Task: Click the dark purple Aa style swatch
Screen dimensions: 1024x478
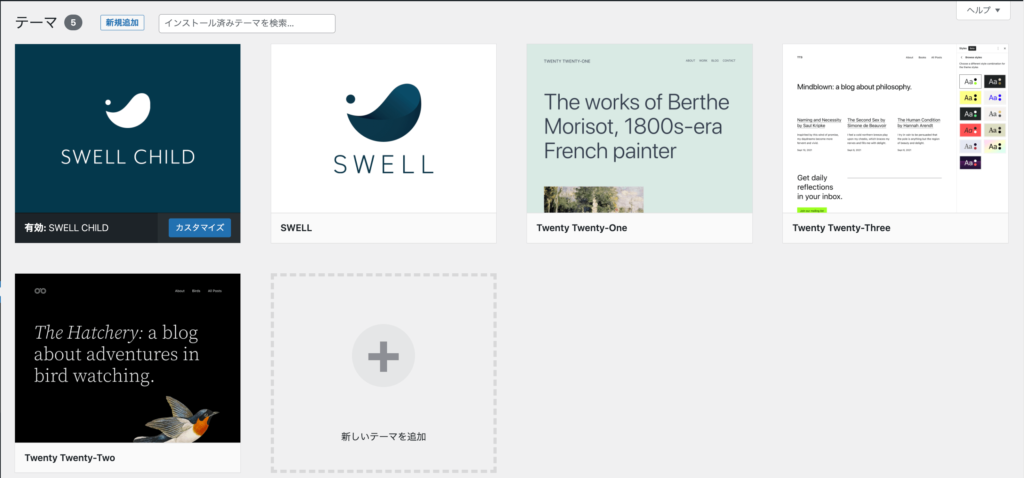Action: tap(970, 163)
